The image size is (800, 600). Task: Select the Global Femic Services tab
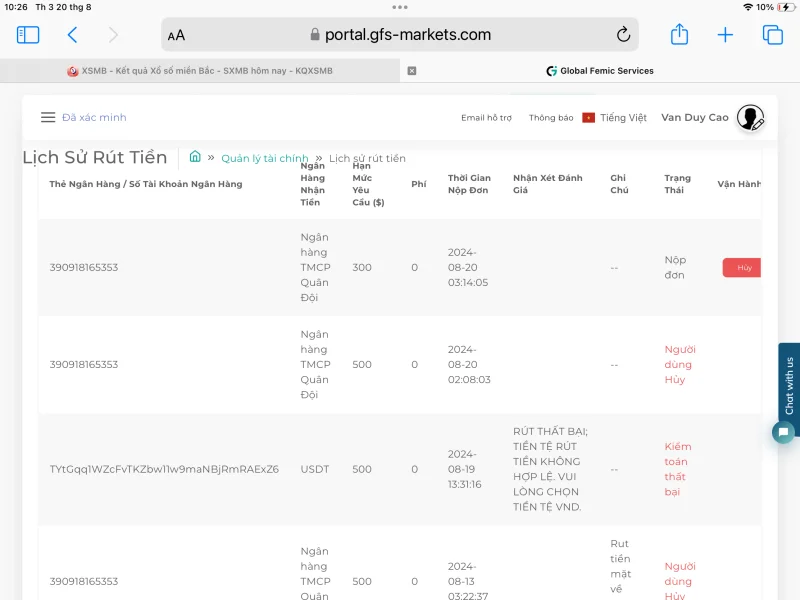click(x=600, y=71)
